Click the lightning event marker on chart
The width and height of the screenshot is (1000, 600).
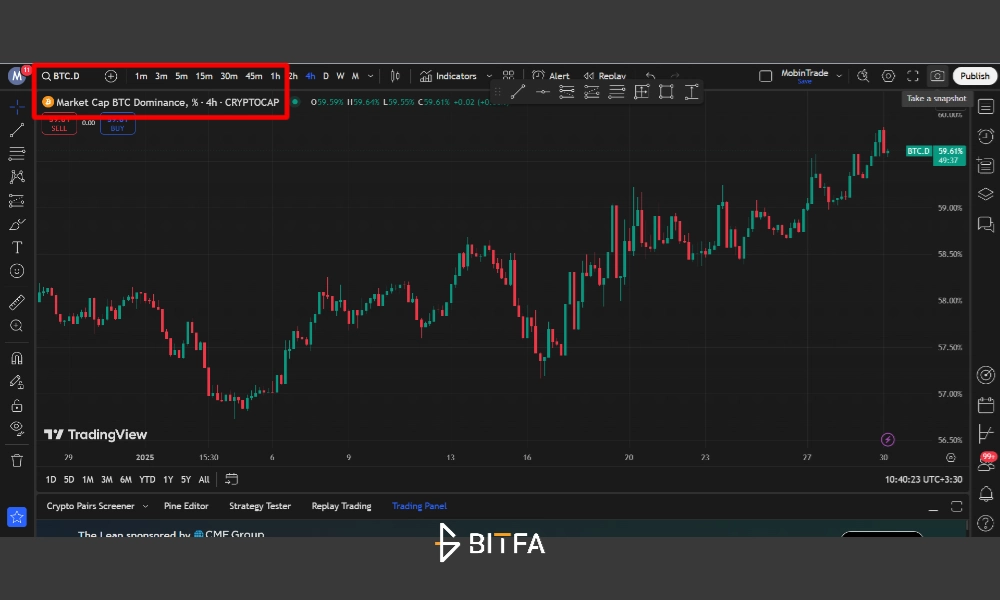[x=887, y=439]
